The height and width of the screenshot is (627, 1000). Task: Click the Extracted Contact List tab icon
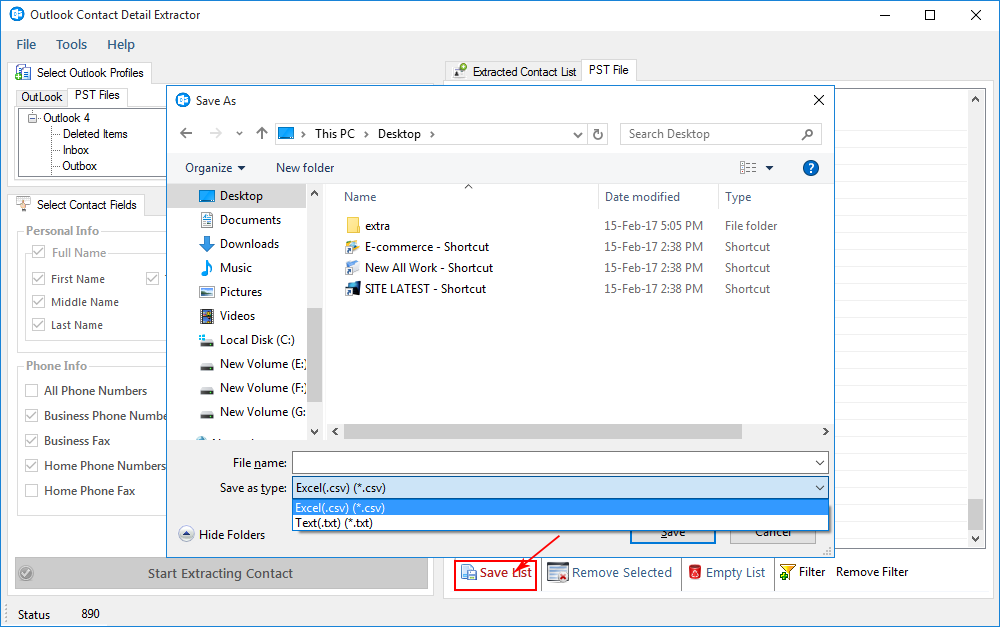(x=460, y=71)
